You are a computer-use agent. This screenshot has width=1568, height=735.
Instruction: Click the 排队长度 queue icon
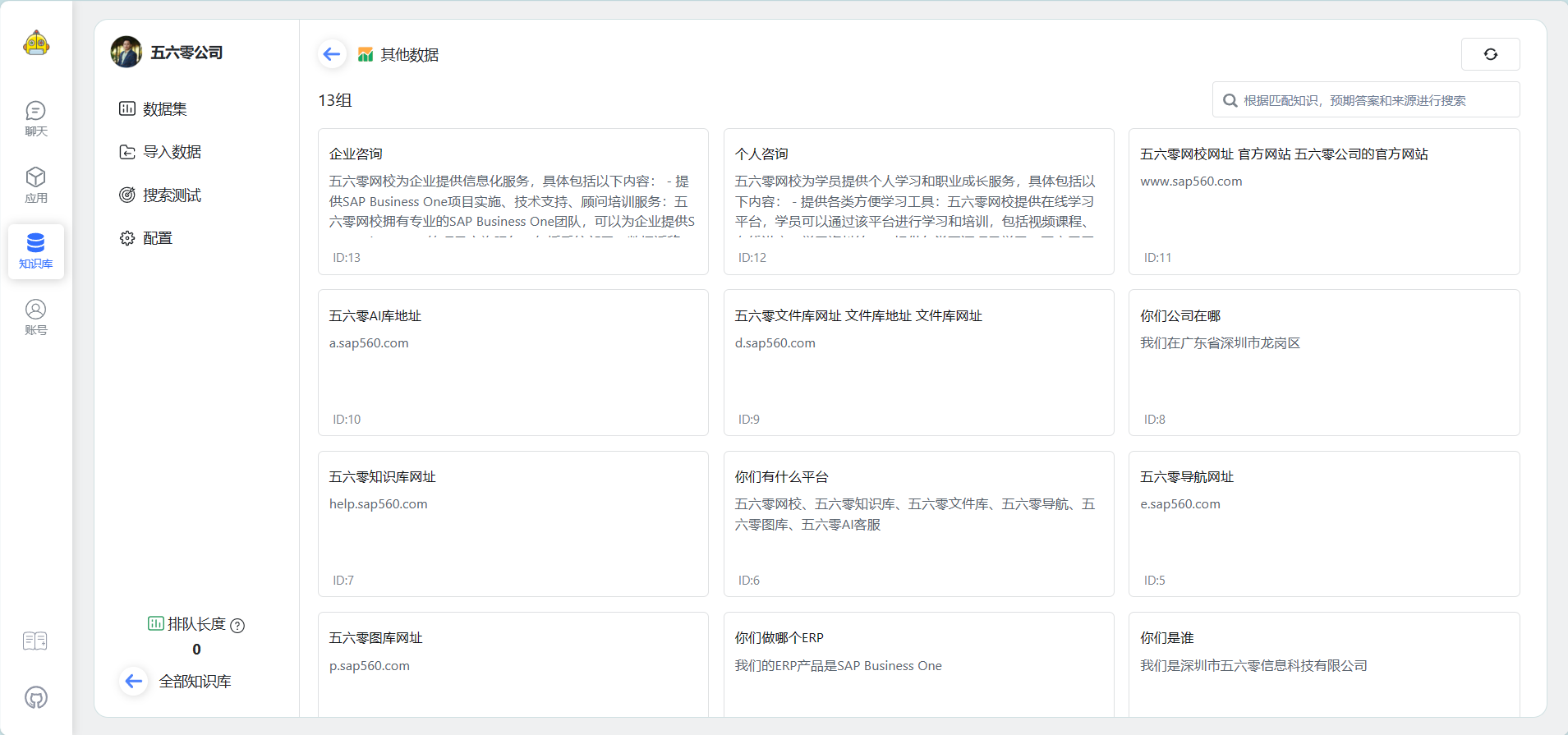click(155, 623)
